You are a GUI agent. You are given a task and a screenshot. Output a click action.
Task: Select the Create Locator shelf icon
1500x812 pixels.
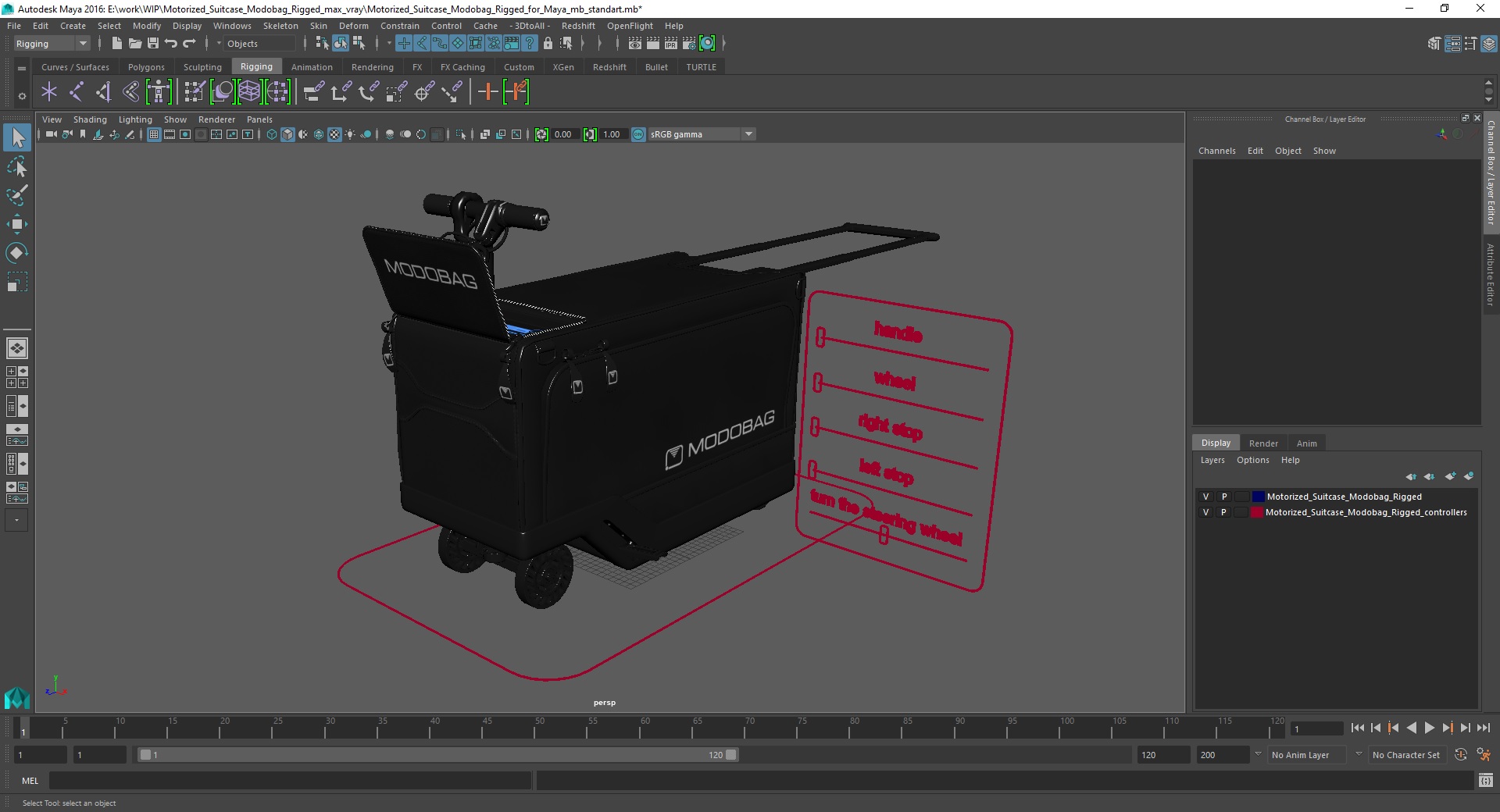[x=49, y=92]
